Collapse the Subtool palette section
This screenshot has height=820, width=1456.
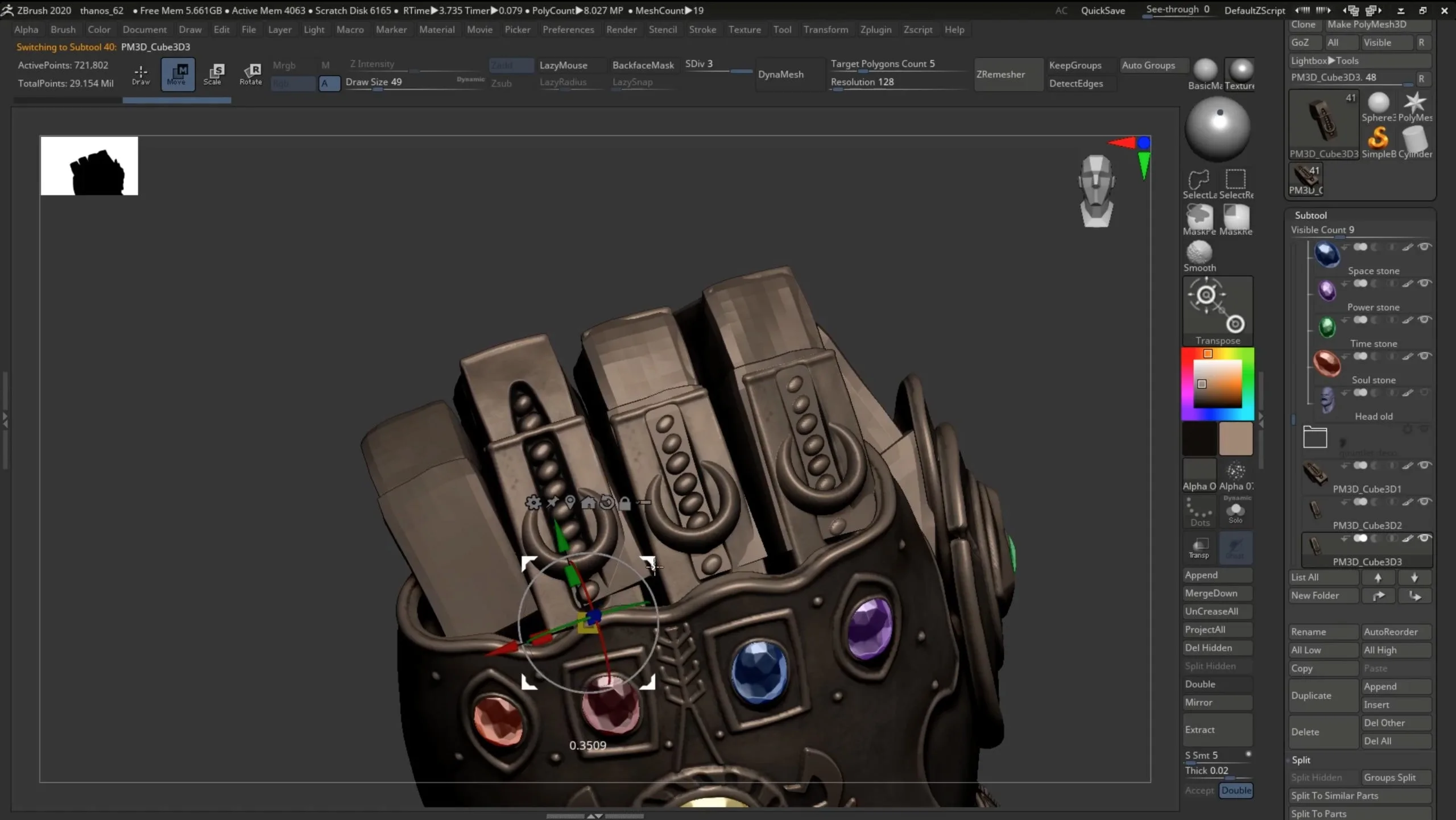click(x=1310, y=215)
